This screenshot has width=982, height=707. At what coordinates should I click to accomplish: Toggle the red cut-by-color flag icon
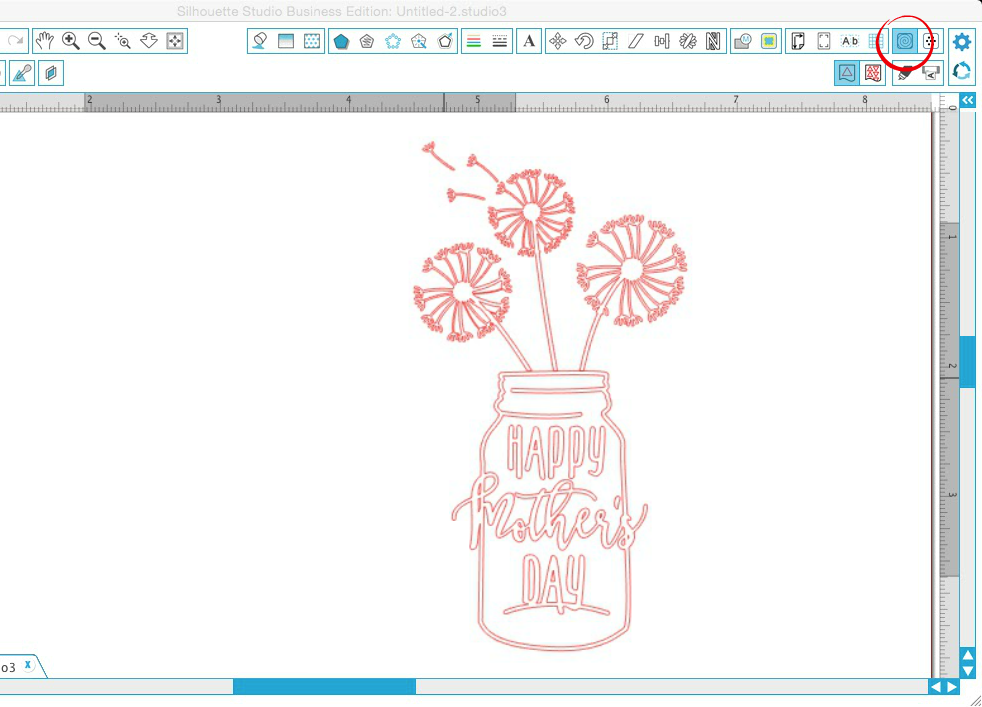(872, 71)
